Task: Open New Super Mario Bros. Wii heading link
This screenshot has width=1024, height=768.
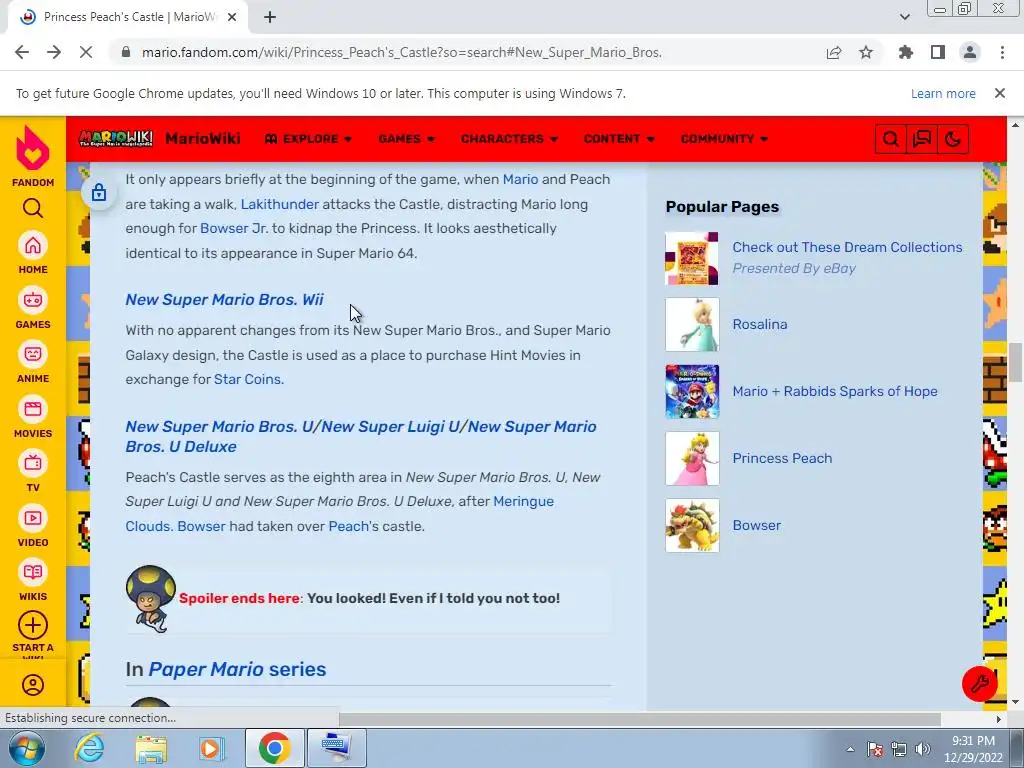Action: coord(224,300)
